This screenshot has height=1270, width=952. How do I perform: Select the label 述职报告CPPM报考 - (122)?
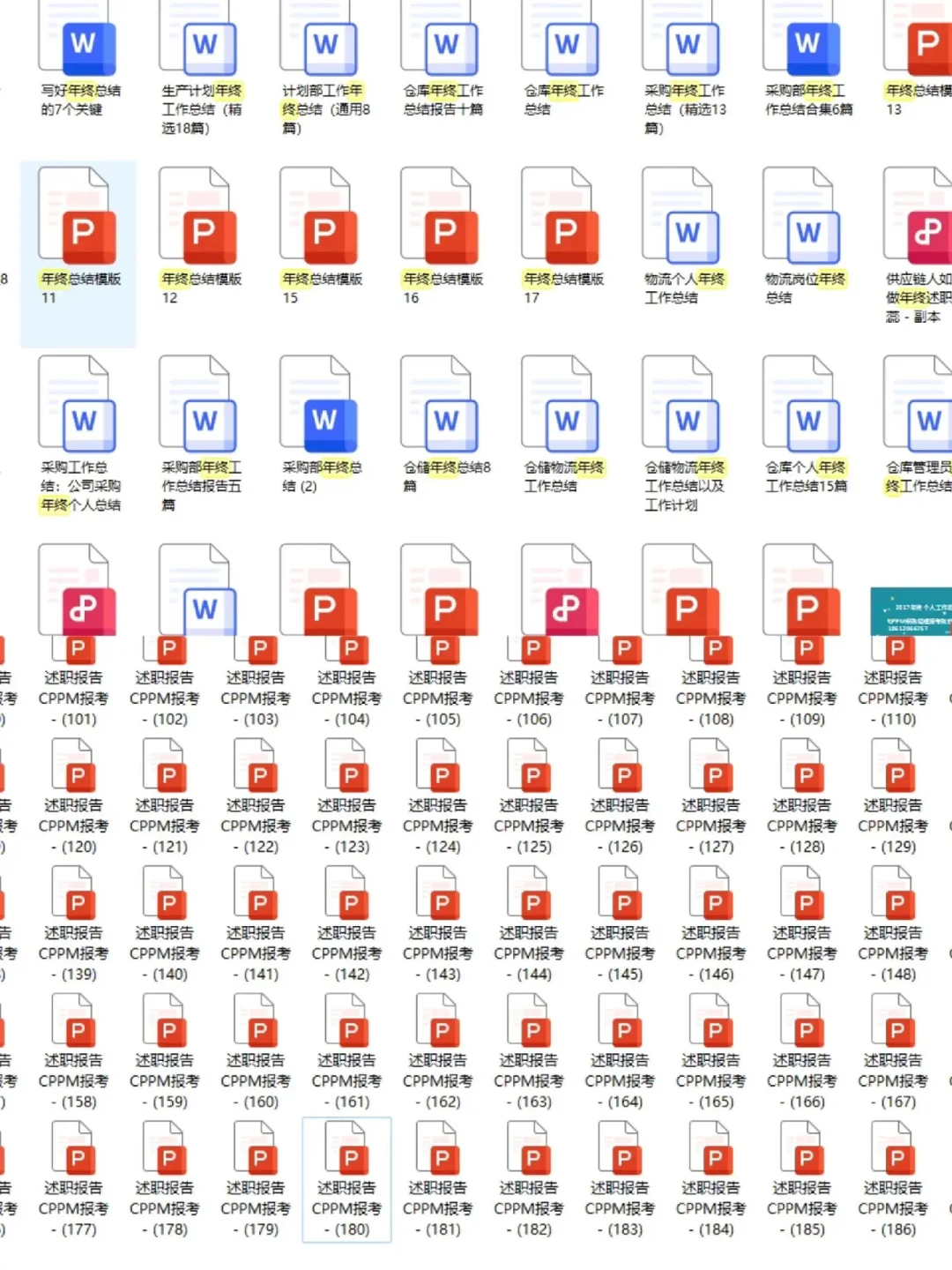click(256, 826)
